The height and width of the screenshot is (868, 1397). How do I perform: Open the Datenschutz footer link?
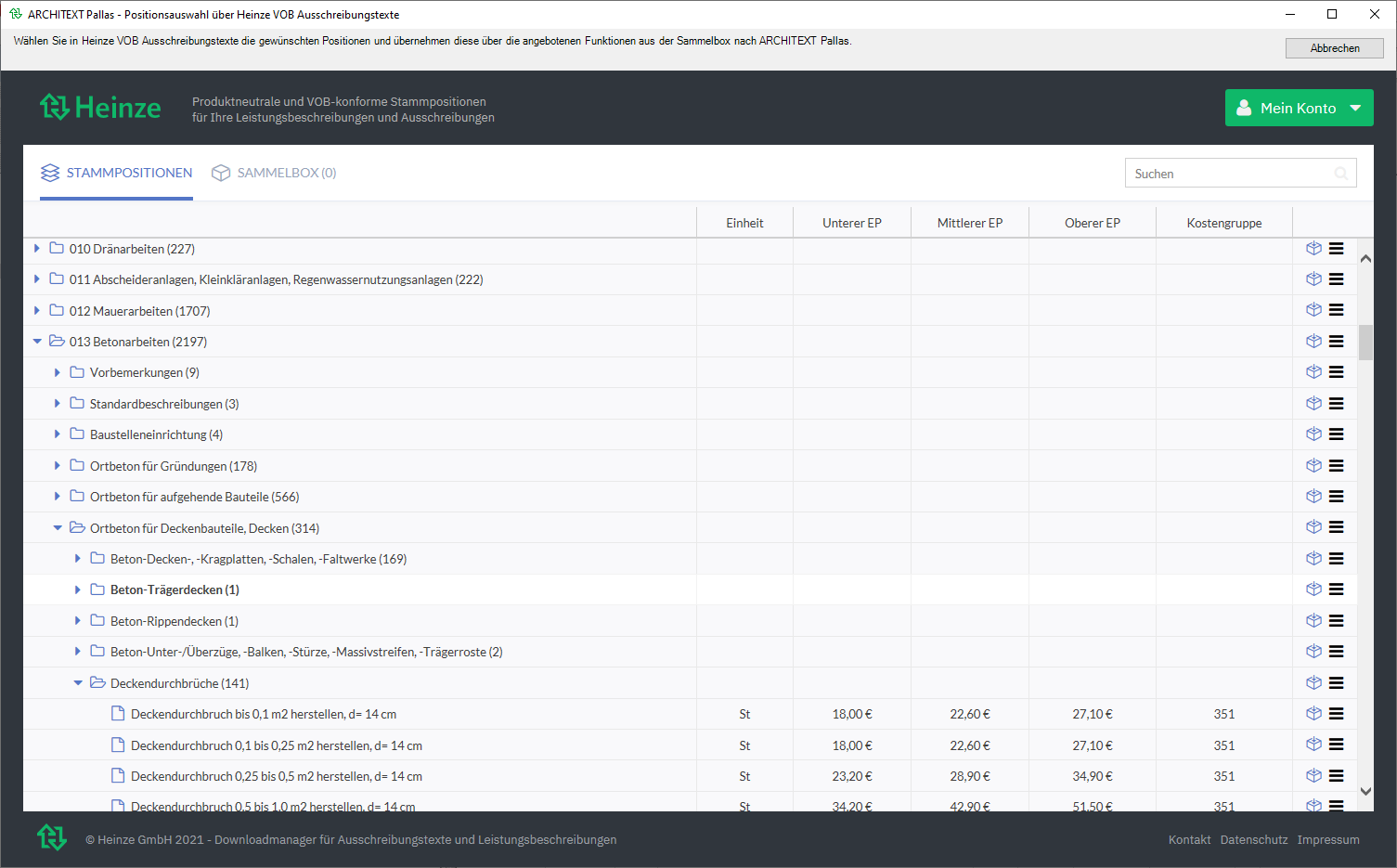click(1253, 839)
